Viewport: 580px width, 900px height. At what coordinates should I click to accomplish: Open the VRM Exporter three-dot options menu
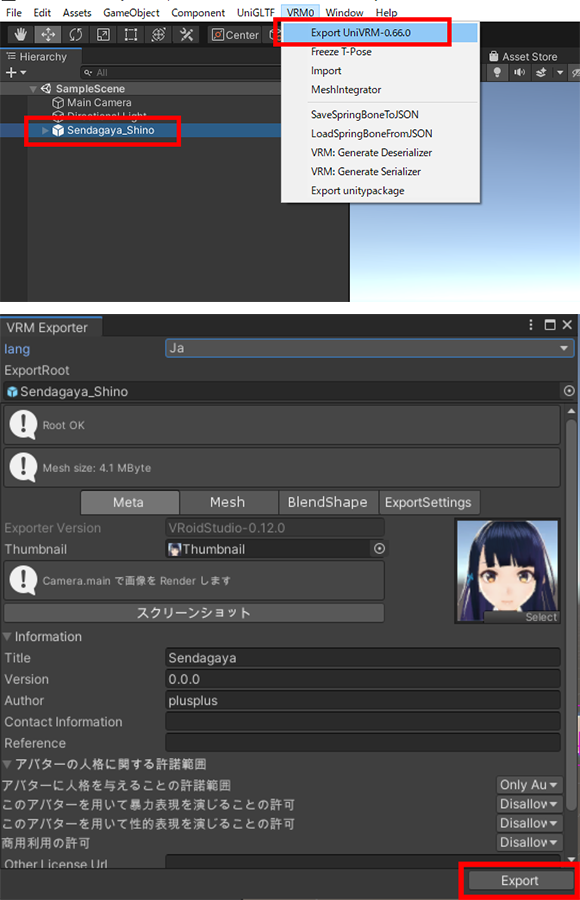click(x=531, y=325)
